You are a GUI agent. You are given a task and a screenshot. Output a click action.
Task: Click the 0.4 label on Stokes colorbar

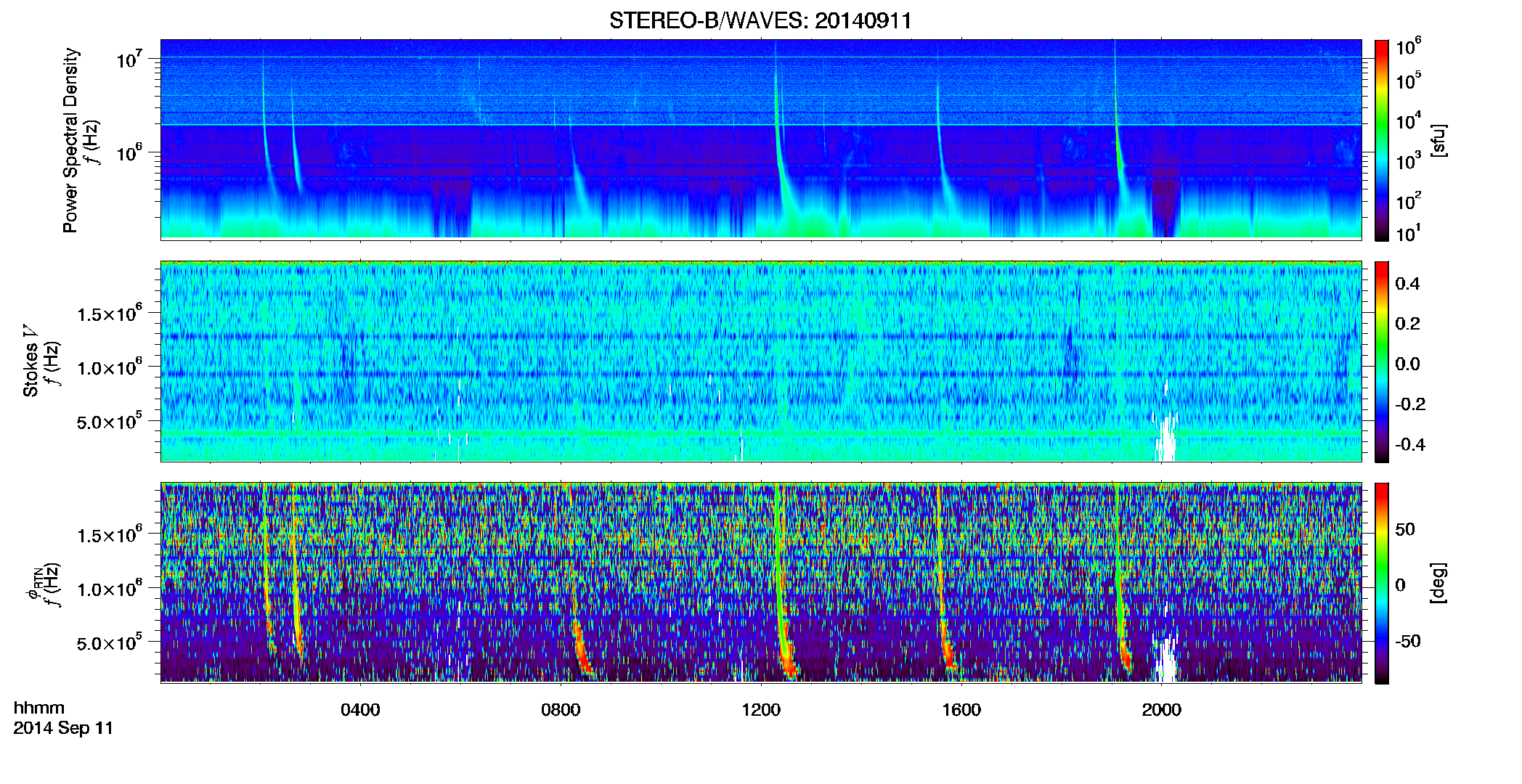tap(1407, 284)
